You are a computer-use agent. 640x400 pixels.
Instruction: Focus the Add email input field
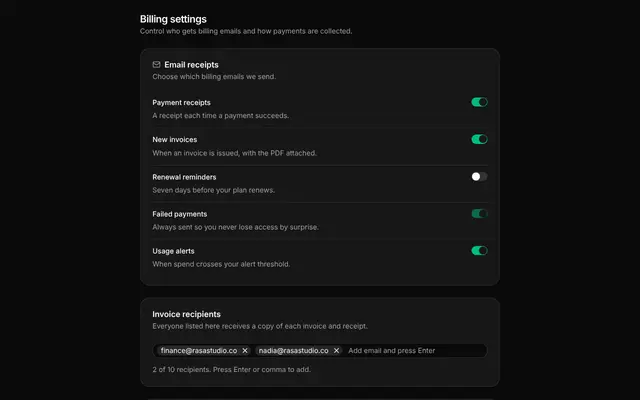click(x=416, y=351)
